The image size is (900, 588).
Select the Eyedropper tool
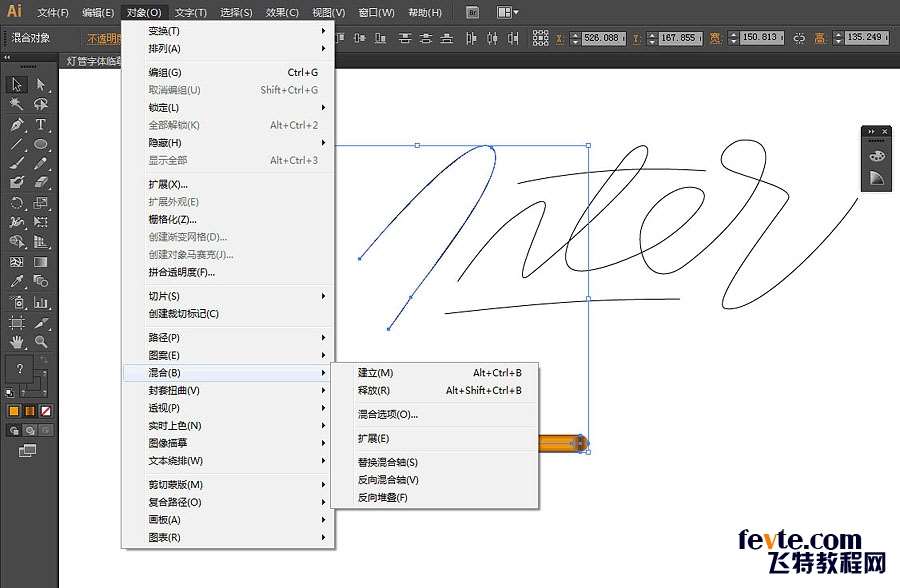17,281
